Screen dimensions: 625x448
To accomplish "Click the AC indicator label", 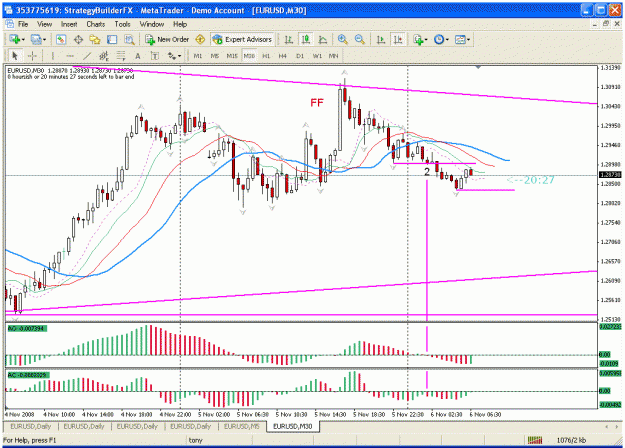I will coord(28,375).
